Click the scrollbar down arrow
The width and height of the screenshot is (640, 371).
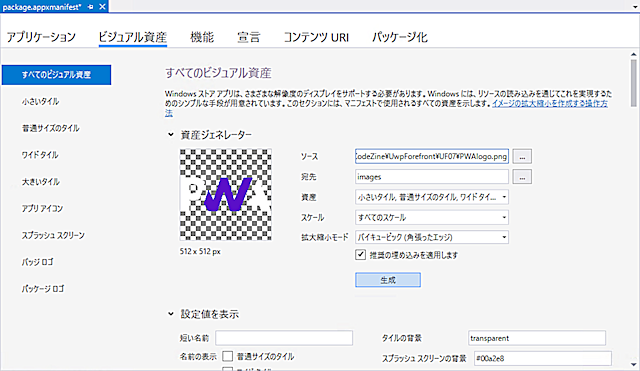[x=633, y=364]
